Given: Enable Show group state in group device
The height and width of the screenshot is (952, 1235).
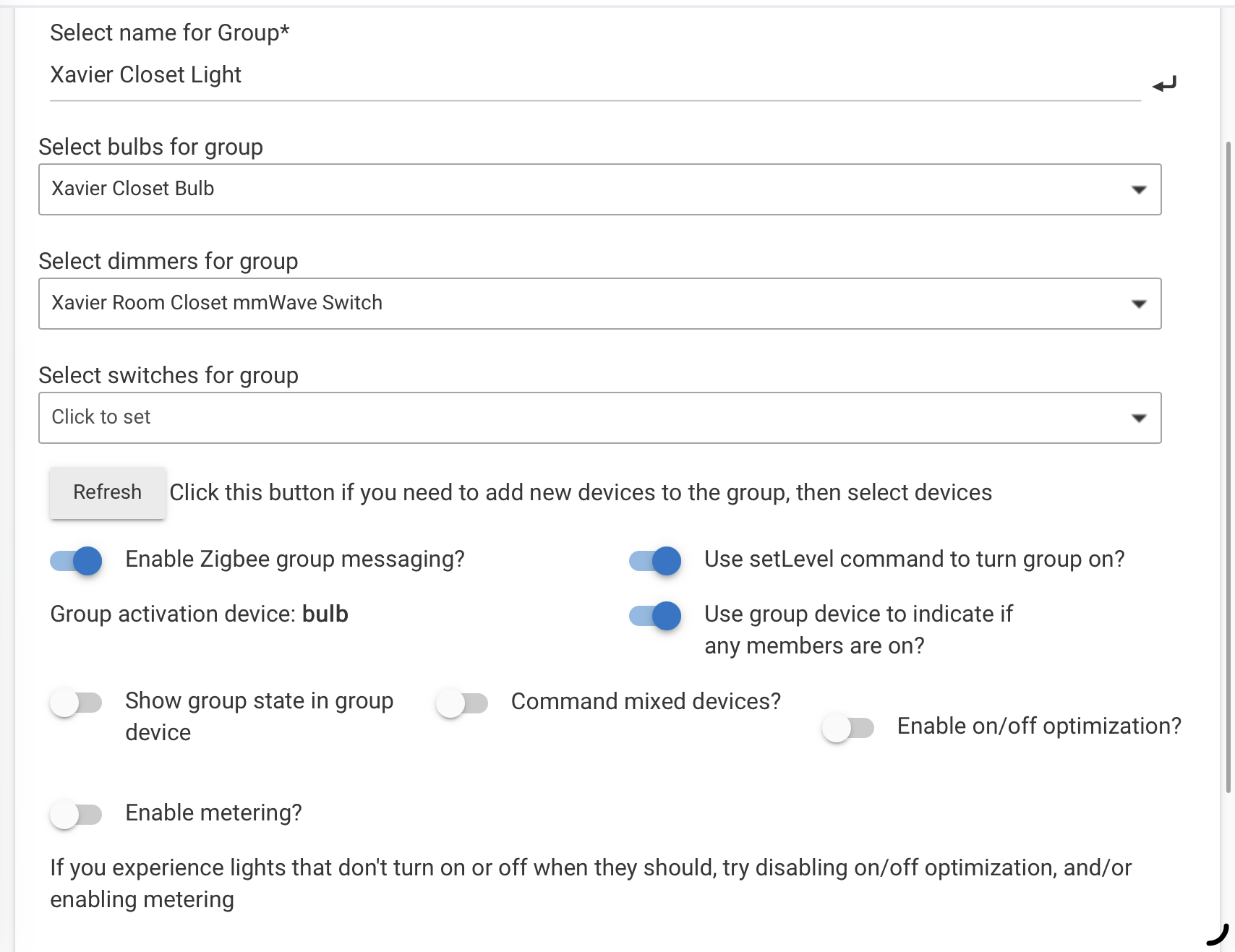Looking at the screenshot, I should (77, 703).
